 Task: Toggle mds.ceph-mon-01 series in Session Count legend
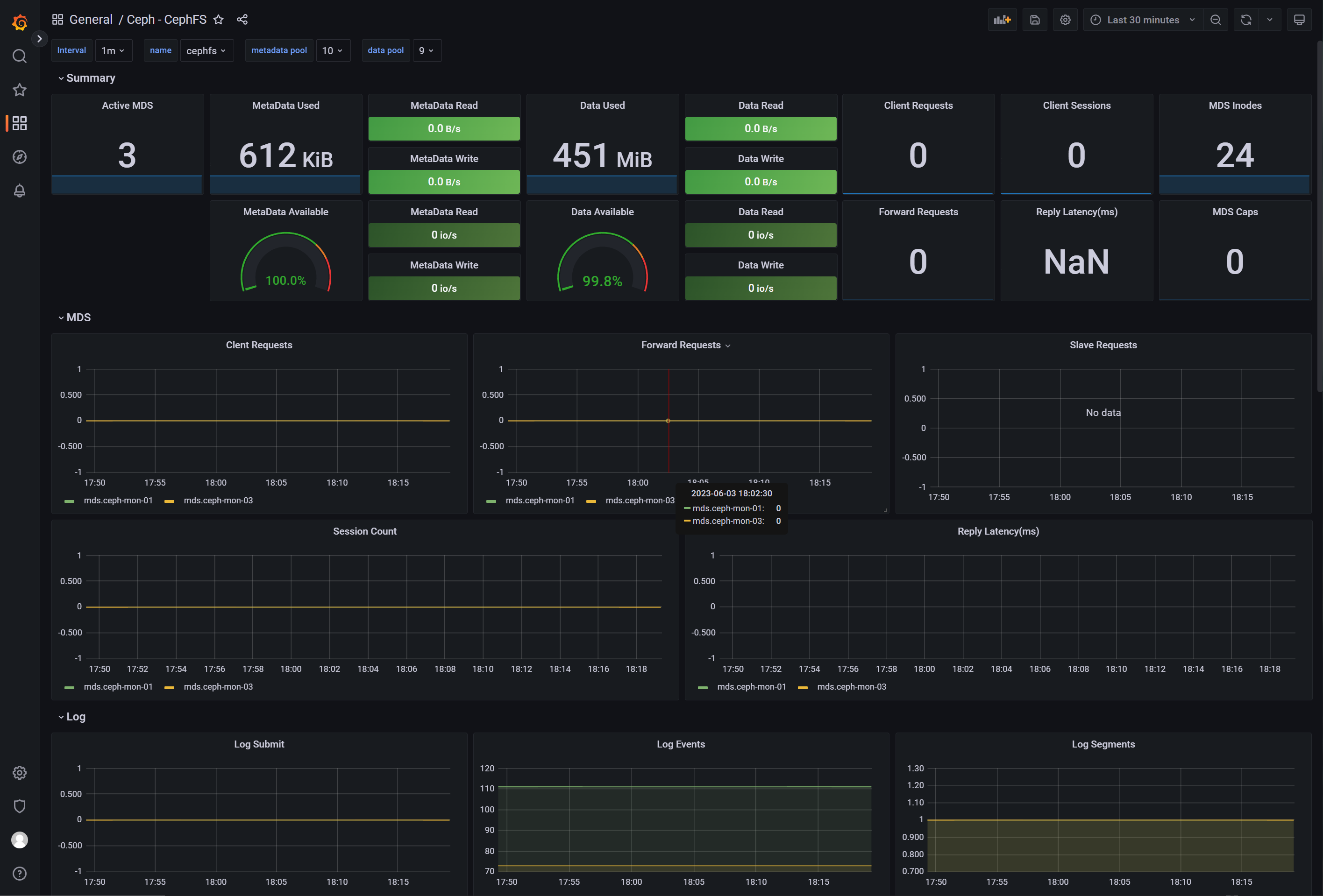[118, 687]
